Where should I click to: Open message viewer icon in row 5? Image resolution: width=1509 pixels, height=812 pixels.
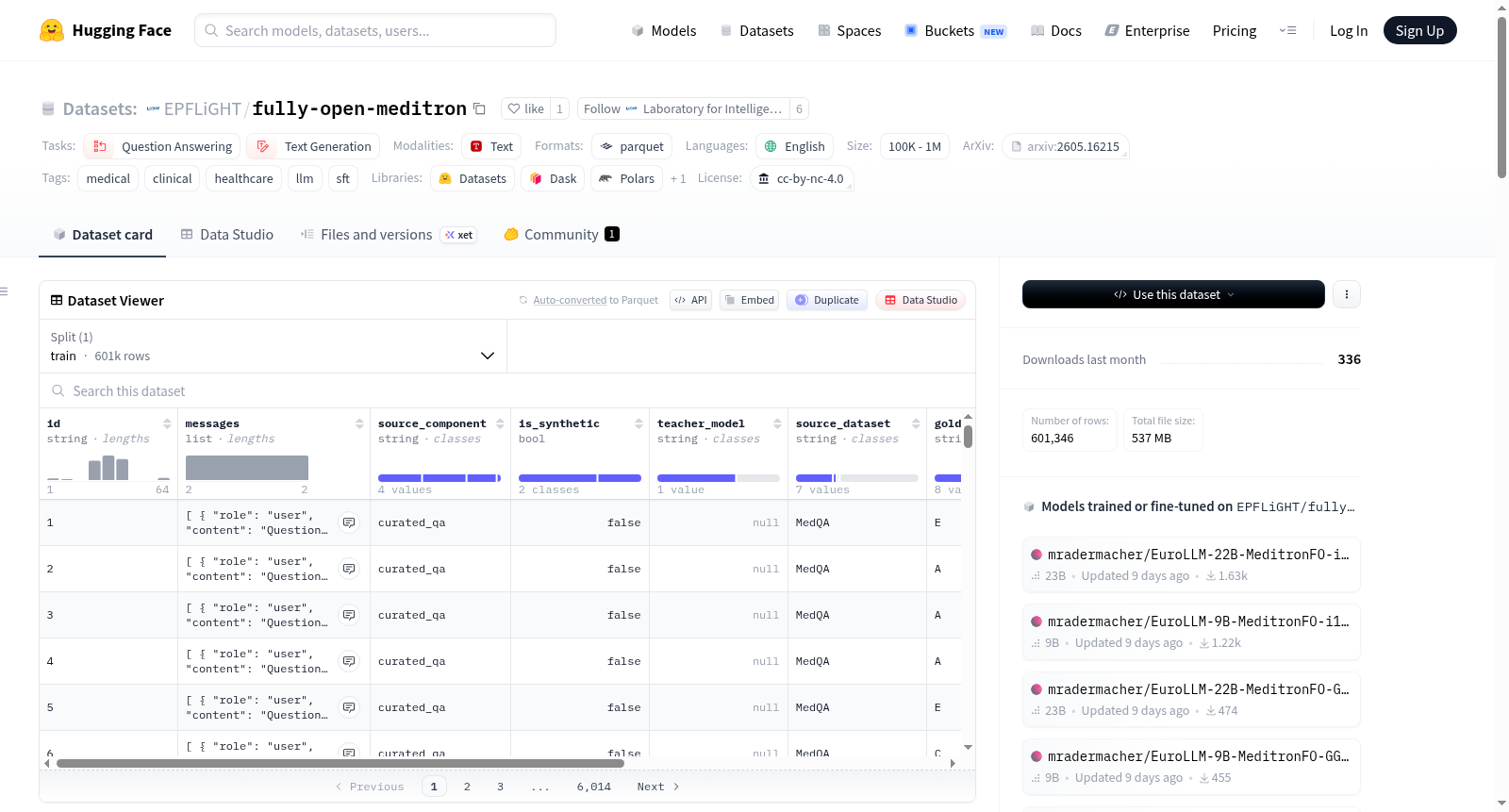pos(349,707)
